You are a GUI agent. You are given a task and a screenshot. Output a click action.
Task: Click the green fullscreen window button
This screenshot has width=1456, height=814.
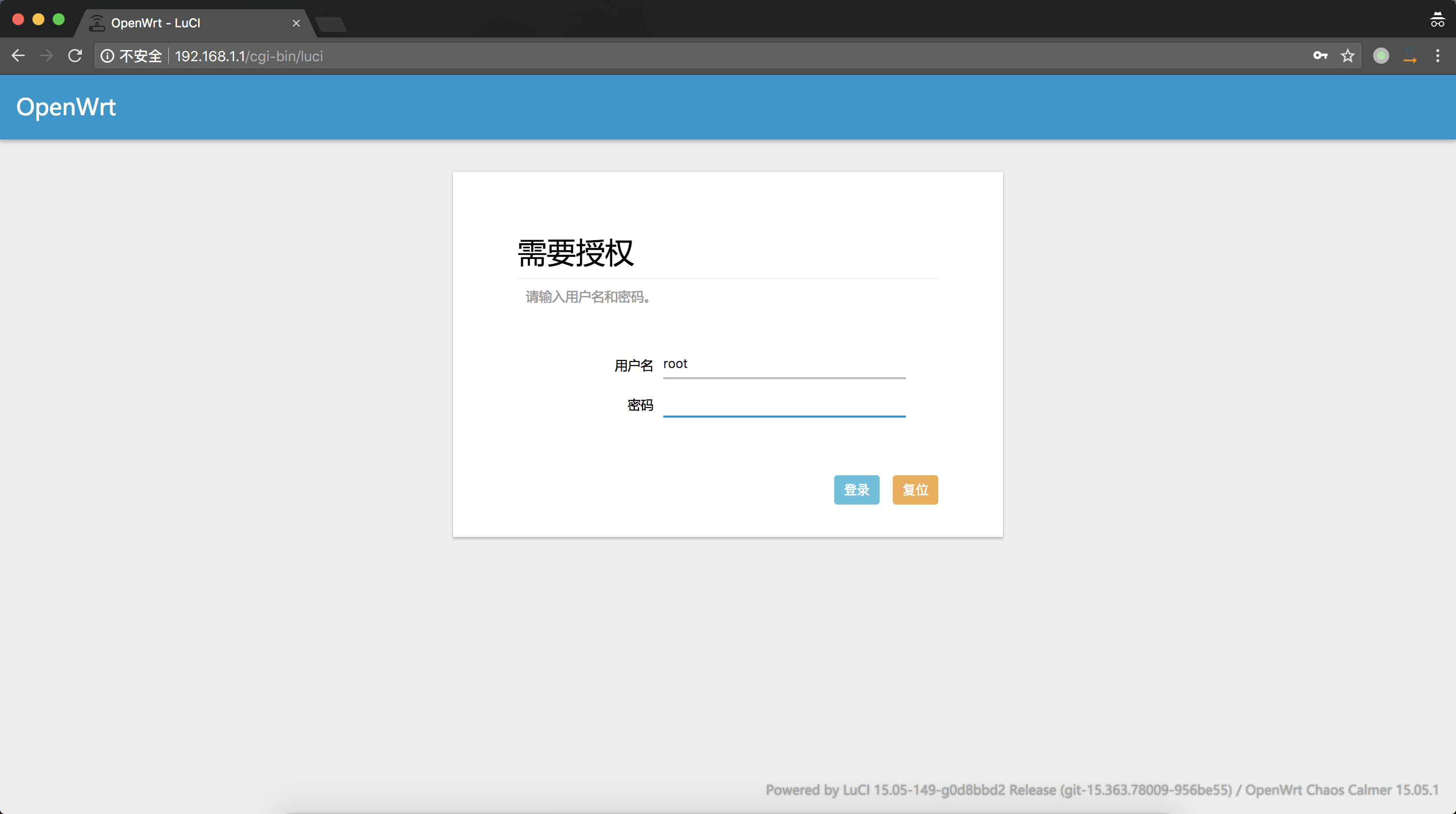[x=59, y=19]
